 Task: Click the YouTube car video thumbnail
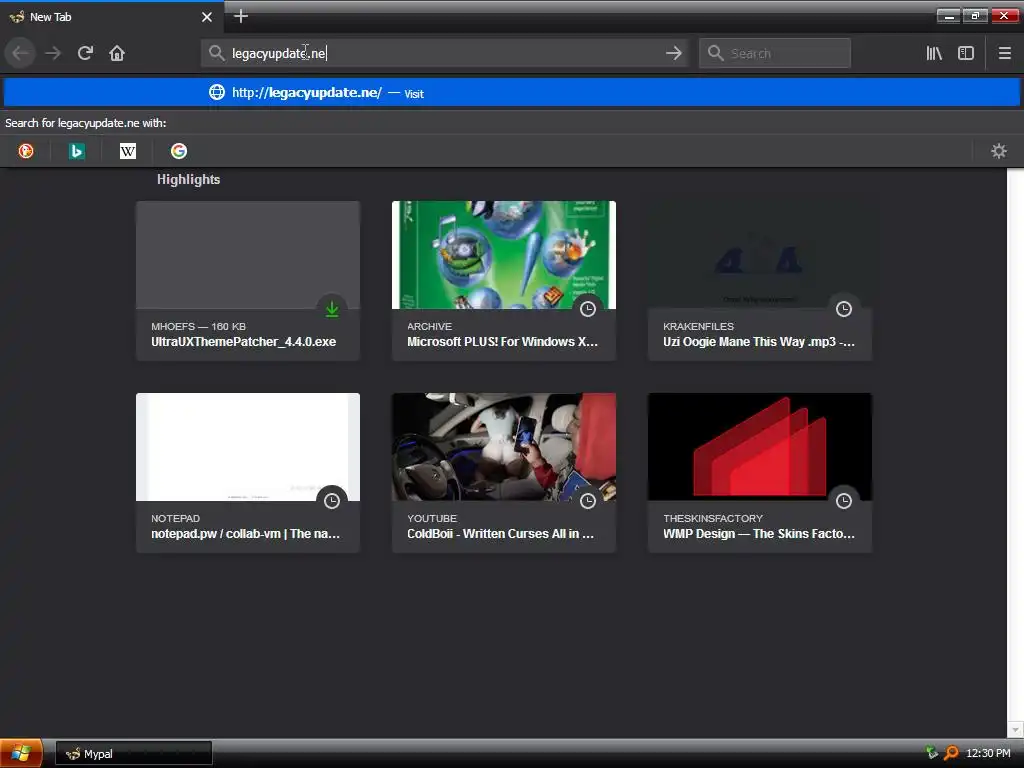[x=504, y=447]
